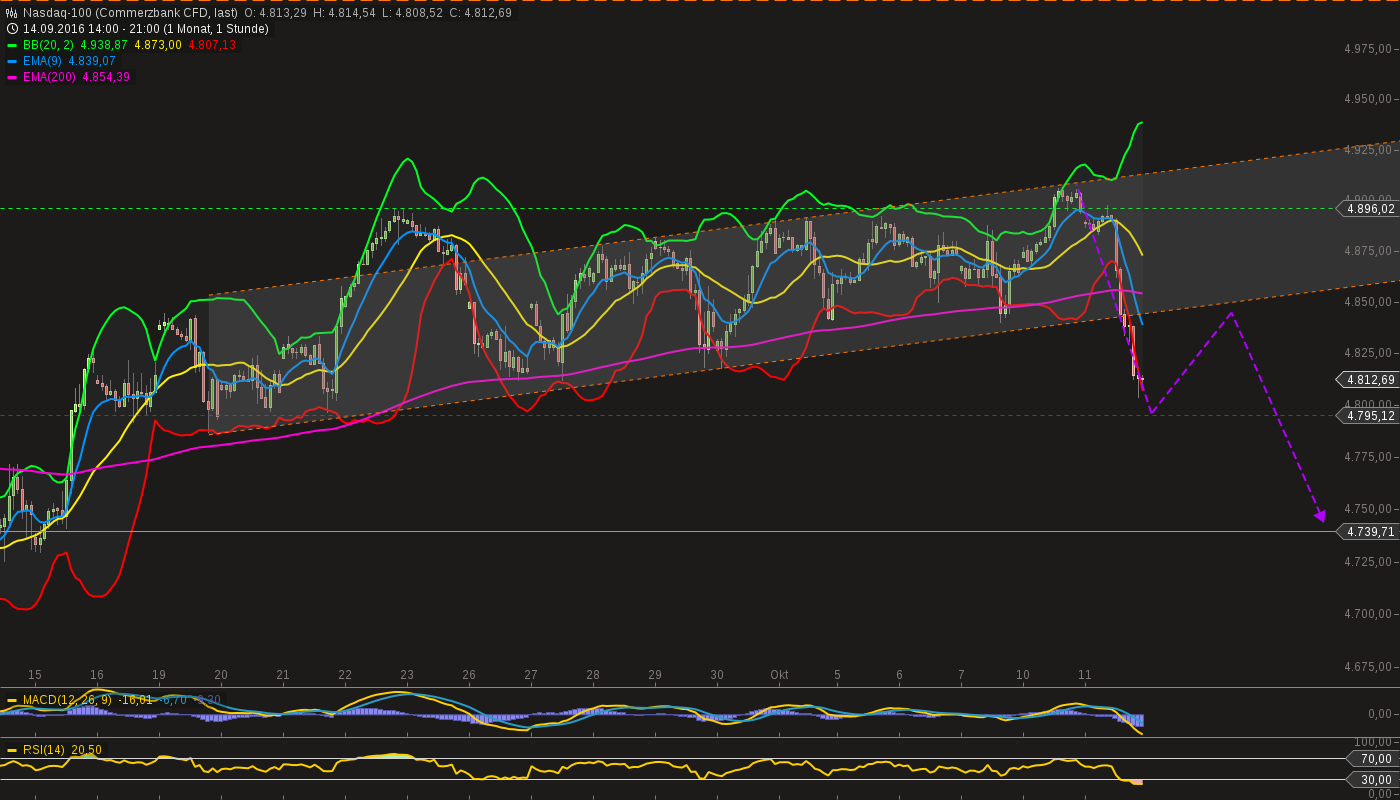Click the date 30 on time axis
The image size is (1400, 800).
(x=717, y=675)
